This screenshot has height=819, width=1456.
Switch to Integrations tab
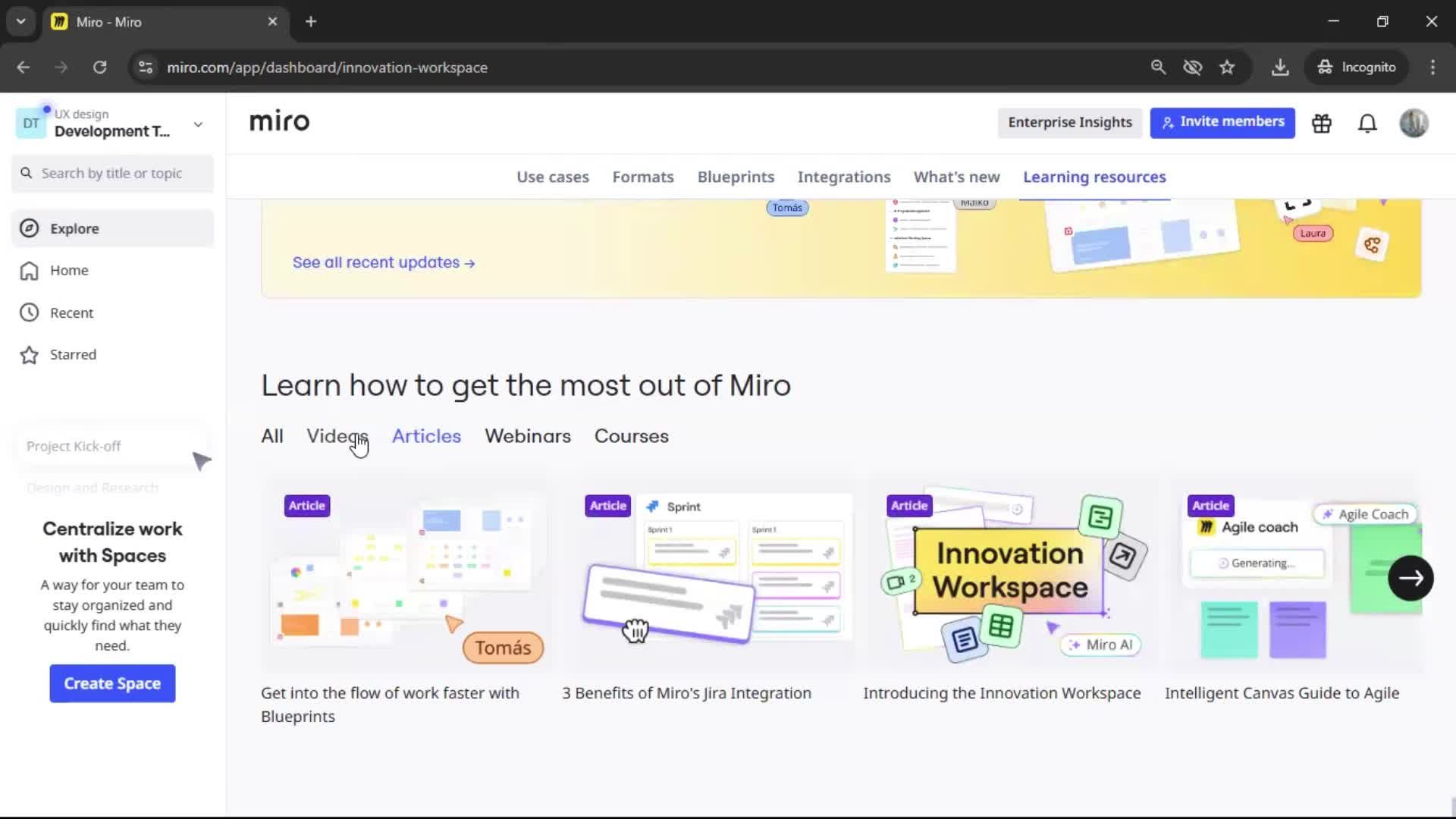coord(844,177)
